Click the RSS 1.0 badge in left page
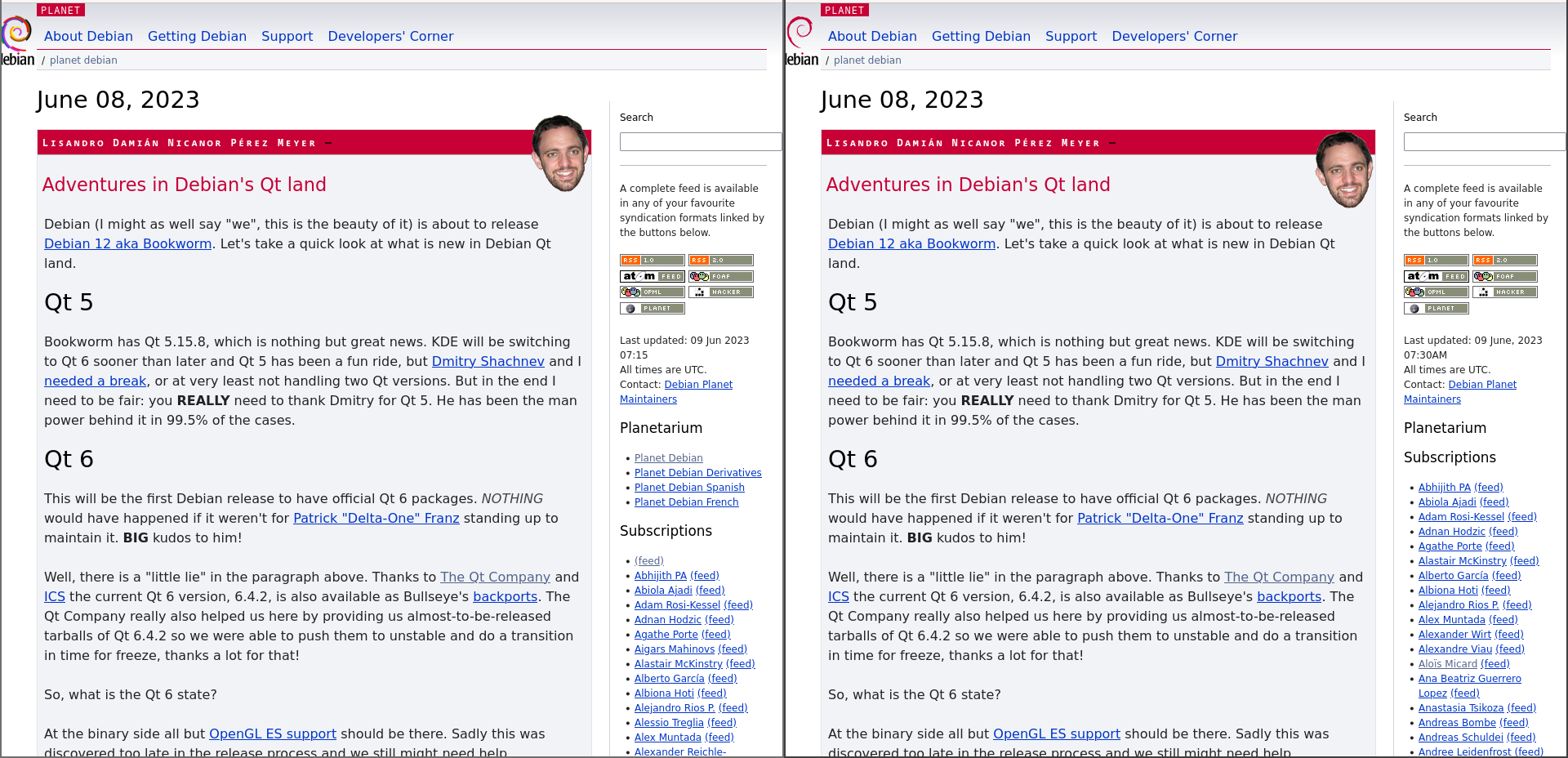Image resolution: width=1568 pixels, height=758 pixels. click(x=652, y=261)
